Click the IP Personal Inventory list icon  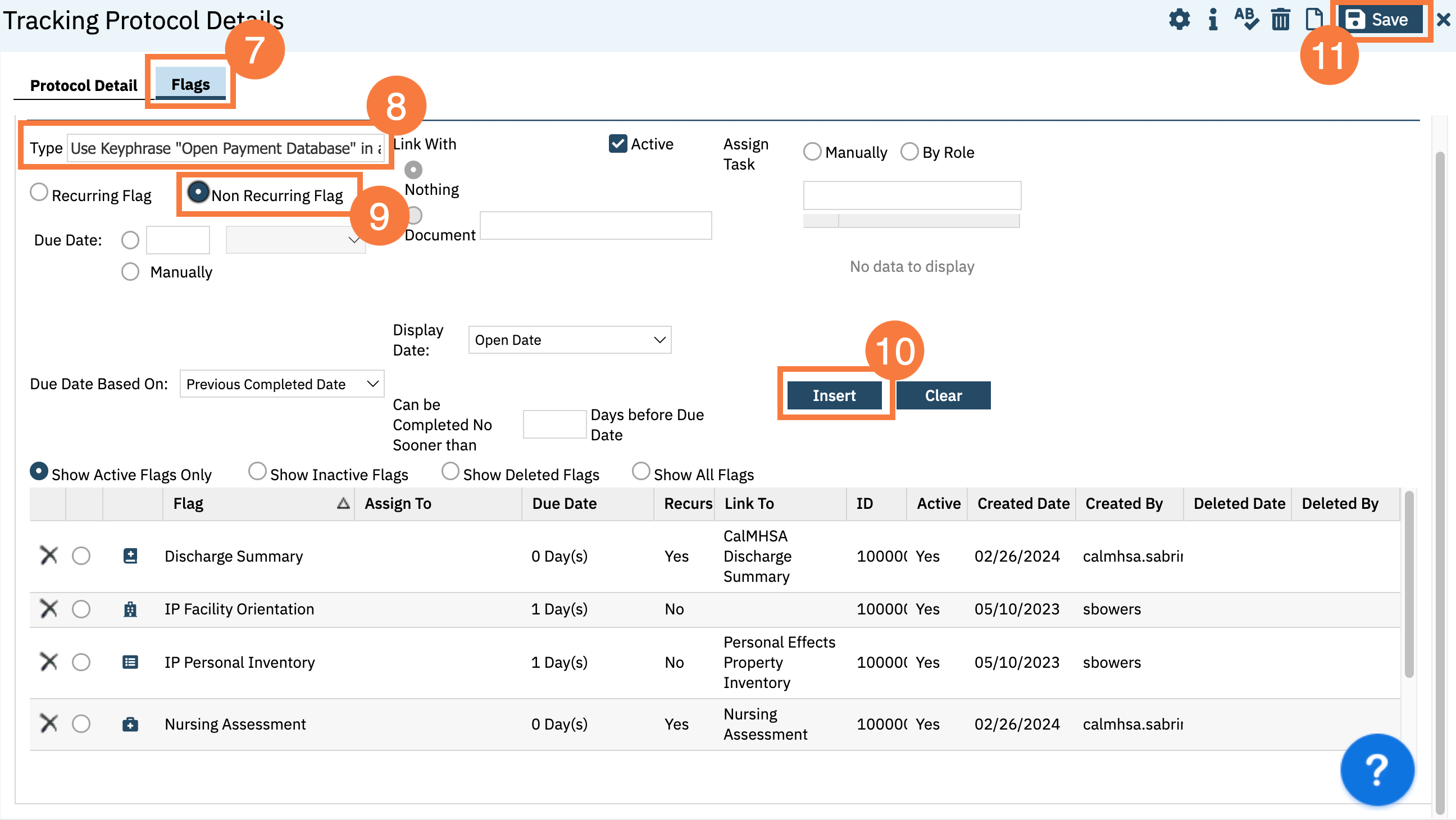[130, 662]
